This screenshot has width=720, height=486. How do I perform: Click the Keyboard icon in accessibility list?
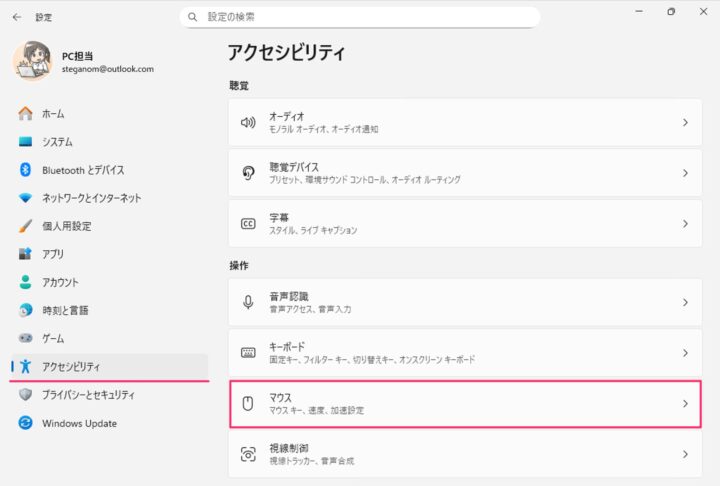249,353
